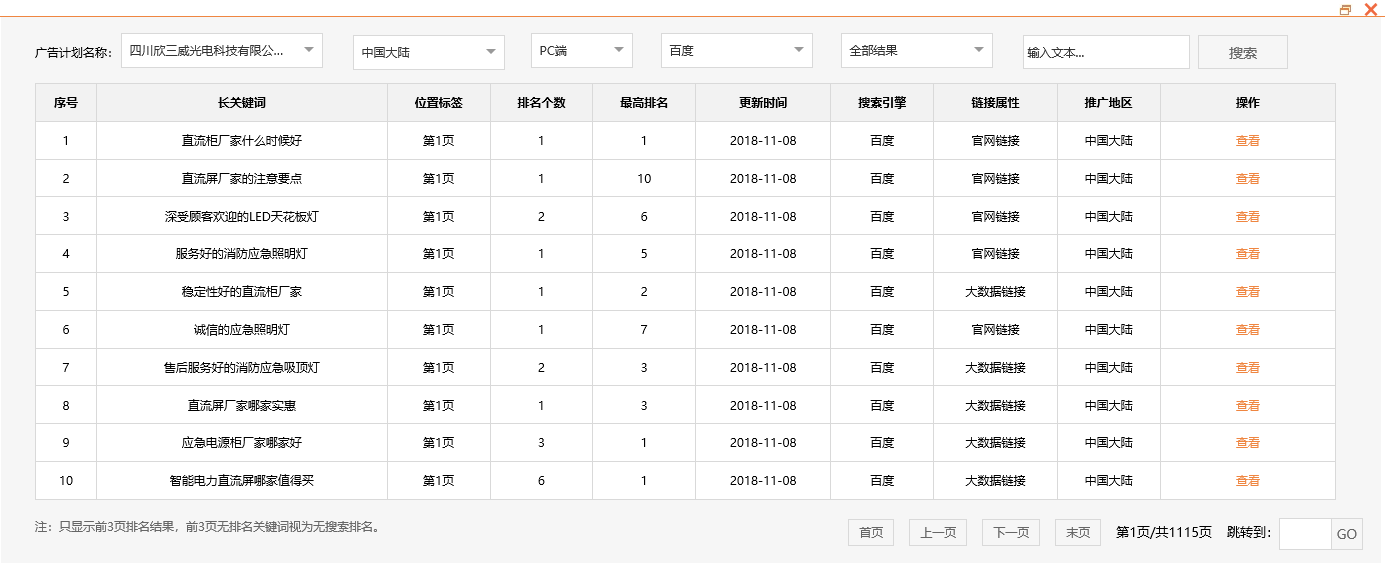Select keyword 服务好的消防应急照明灯
This screenshot has height=563, width=1385.
click(242, 254)
